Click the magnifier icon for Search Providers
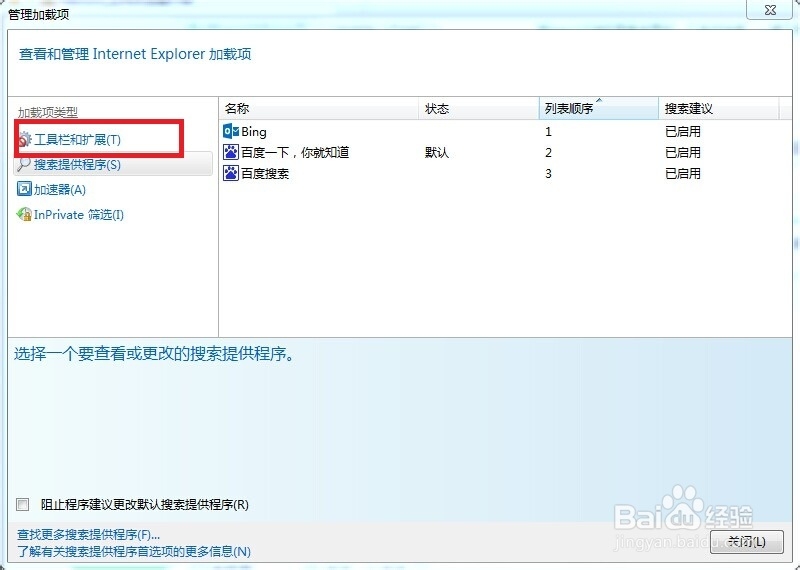800x570 pixels. pos(24,164)
